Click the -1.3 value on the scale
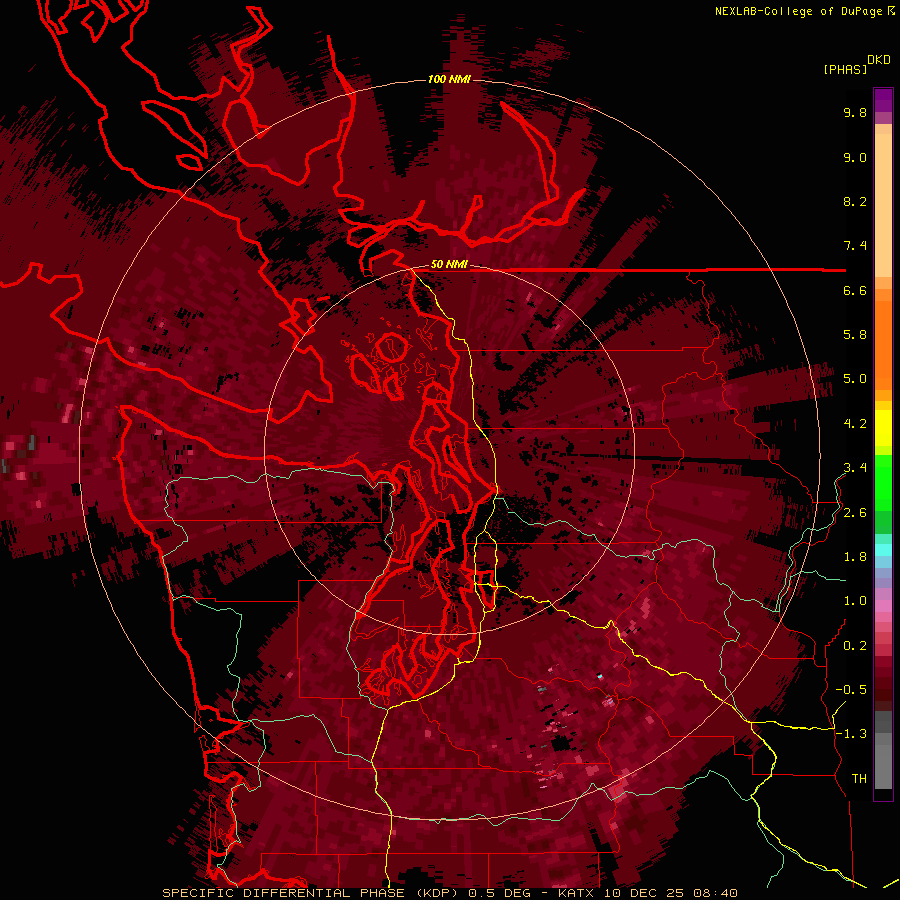The height and width of the screenshot is (900, 900). [851, 734]
